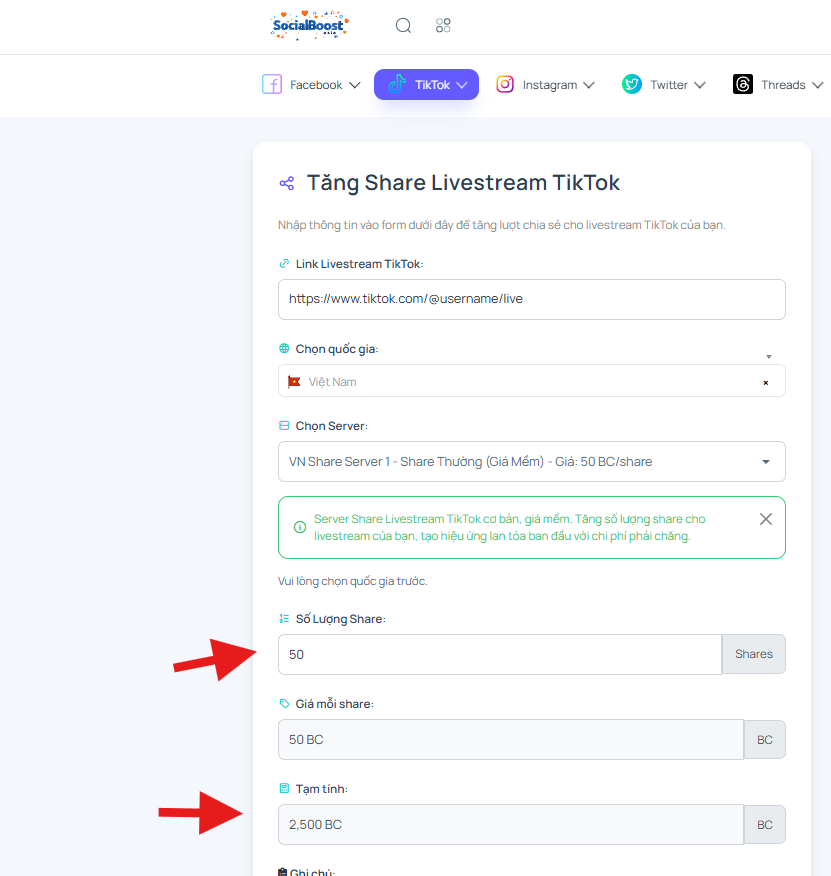
Task: Click the Tạm tính total field
Action: (x=511, y=825)
